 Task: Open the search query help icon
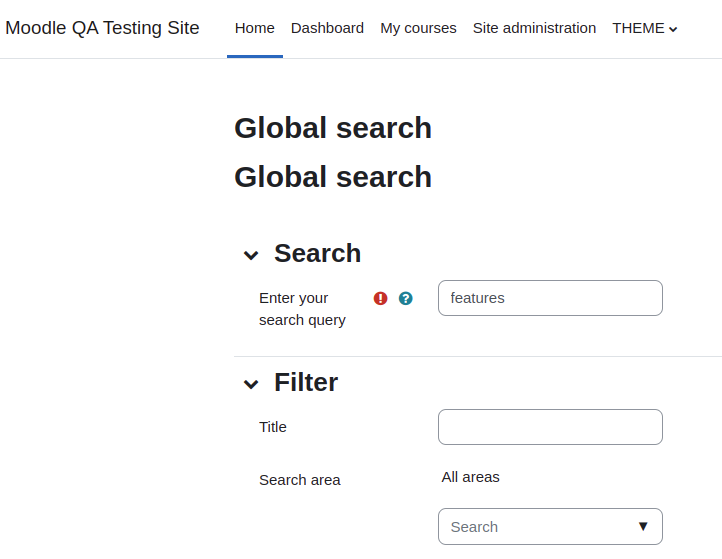(406, 298)
